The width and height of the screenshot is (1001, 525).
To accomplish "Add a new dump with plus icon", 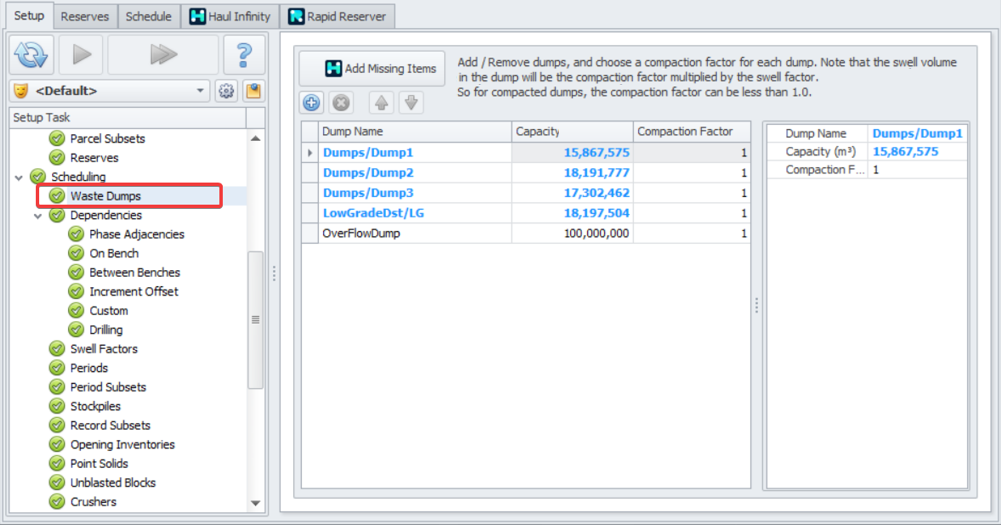I will pos(312,103).
